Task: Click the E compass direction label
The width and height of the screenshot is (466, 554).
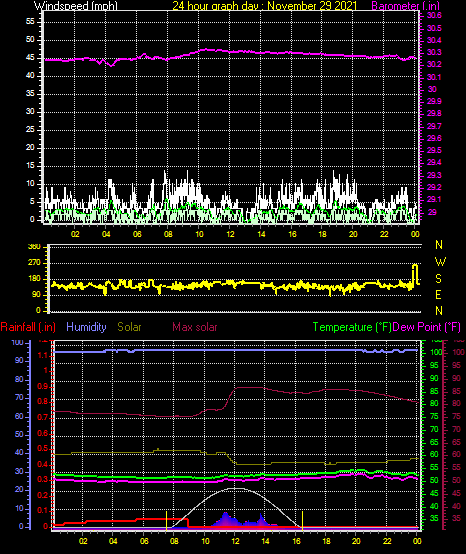Action: 438,294
